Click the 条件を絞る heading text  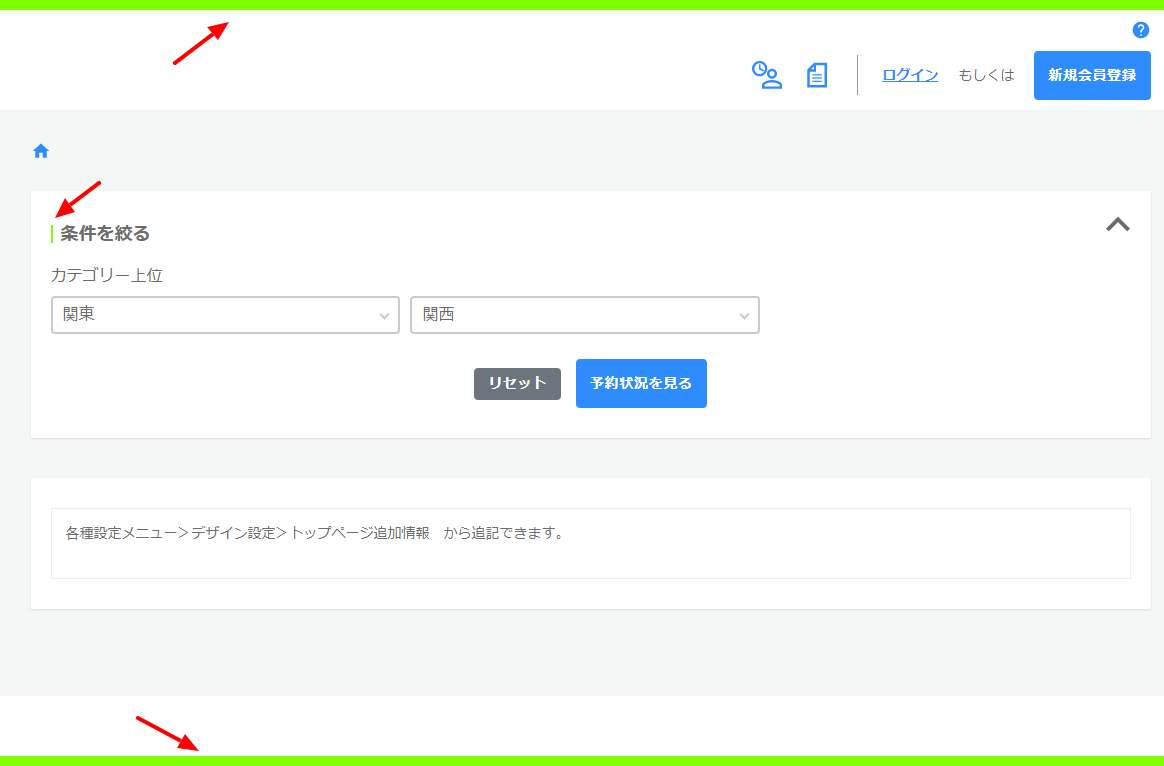[105, 234]
